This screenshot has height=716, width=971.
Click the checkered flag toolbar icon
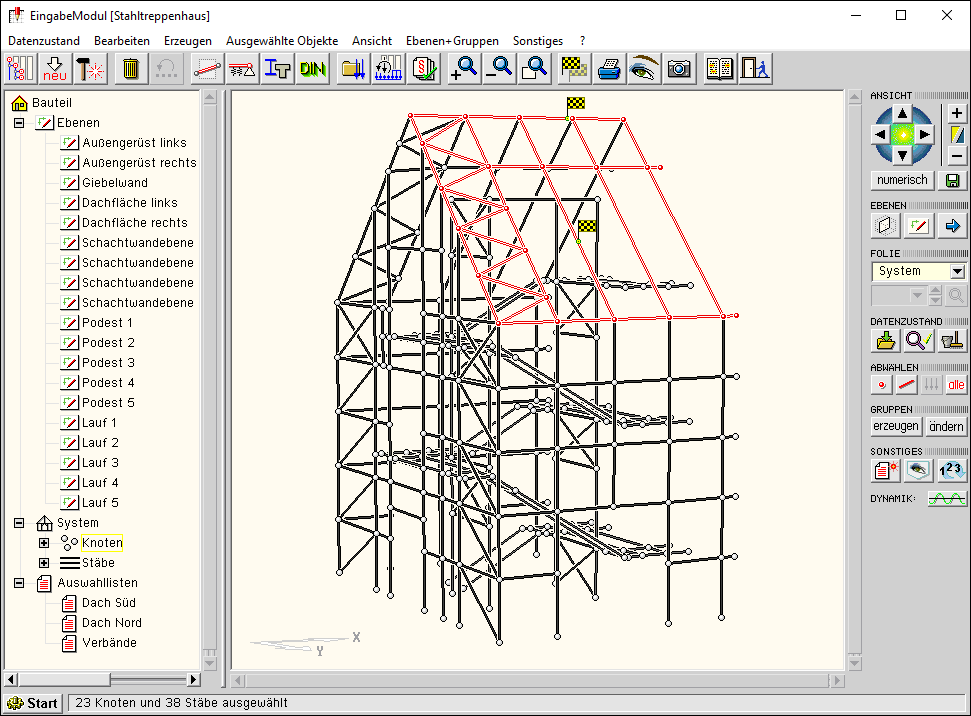click(x=573, y=69)
